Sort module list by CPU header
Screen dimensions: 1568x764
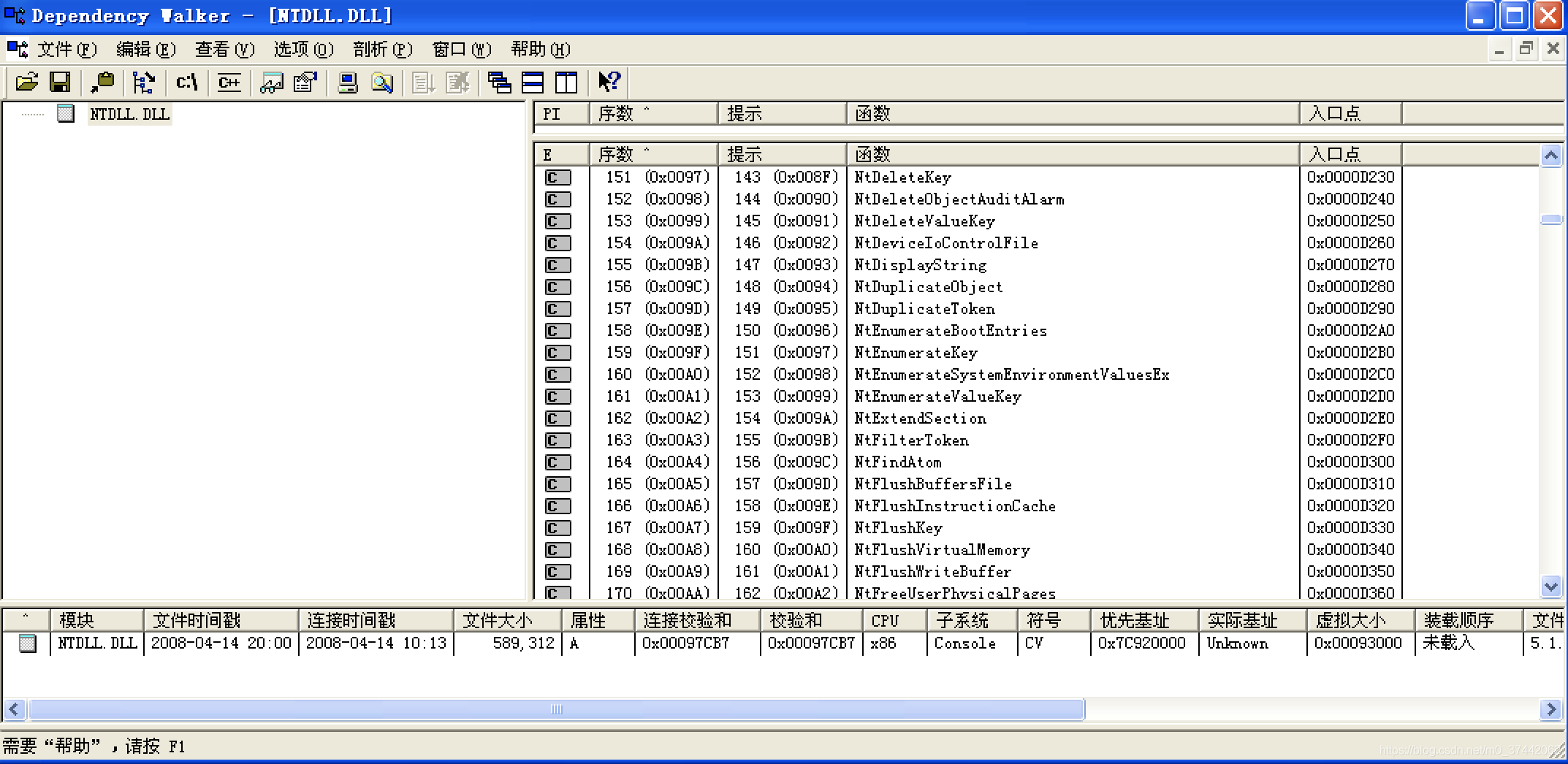[x=895, y=620]
